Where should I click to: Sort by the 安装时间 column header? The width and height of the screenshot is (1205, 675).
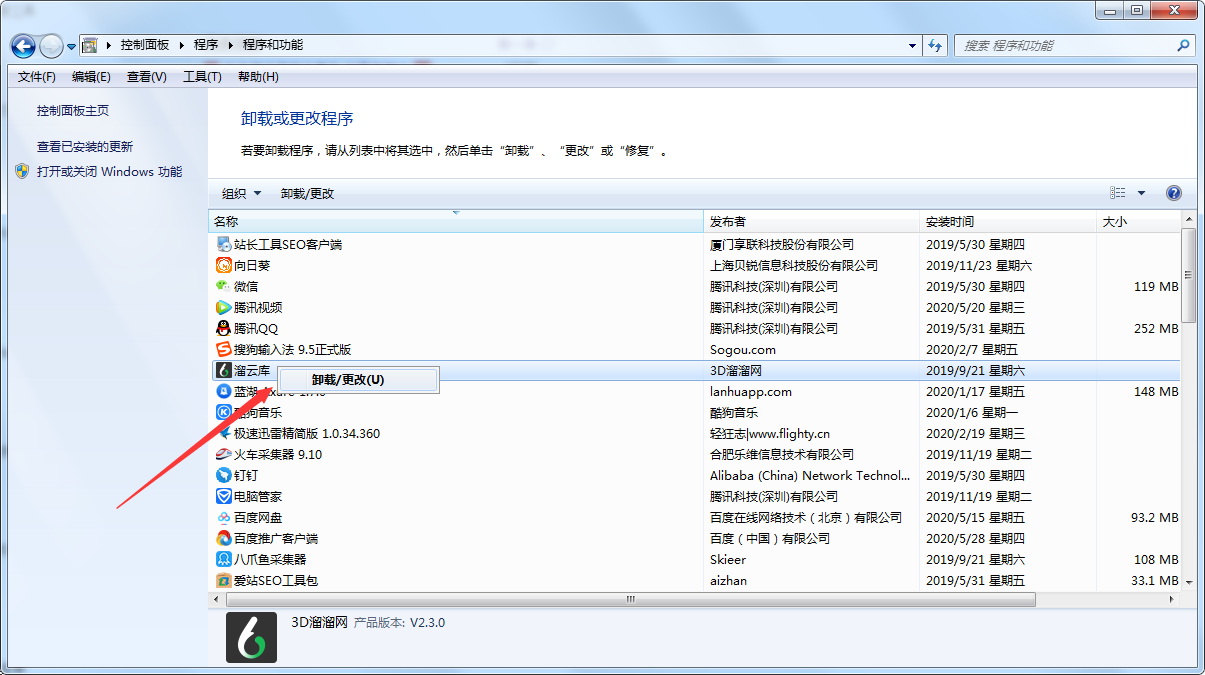point(1007,222)
